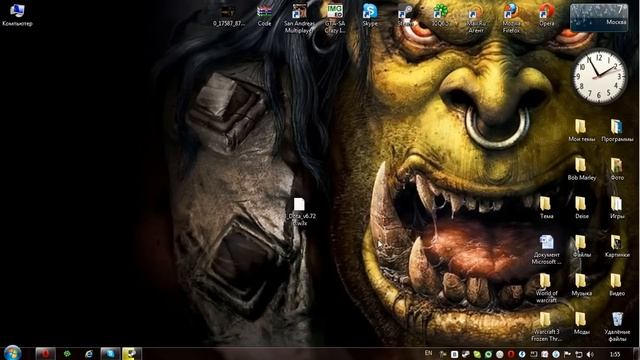640x360 pixels.
Task: Open the Программы folder
Action: (x=617, y=131)
